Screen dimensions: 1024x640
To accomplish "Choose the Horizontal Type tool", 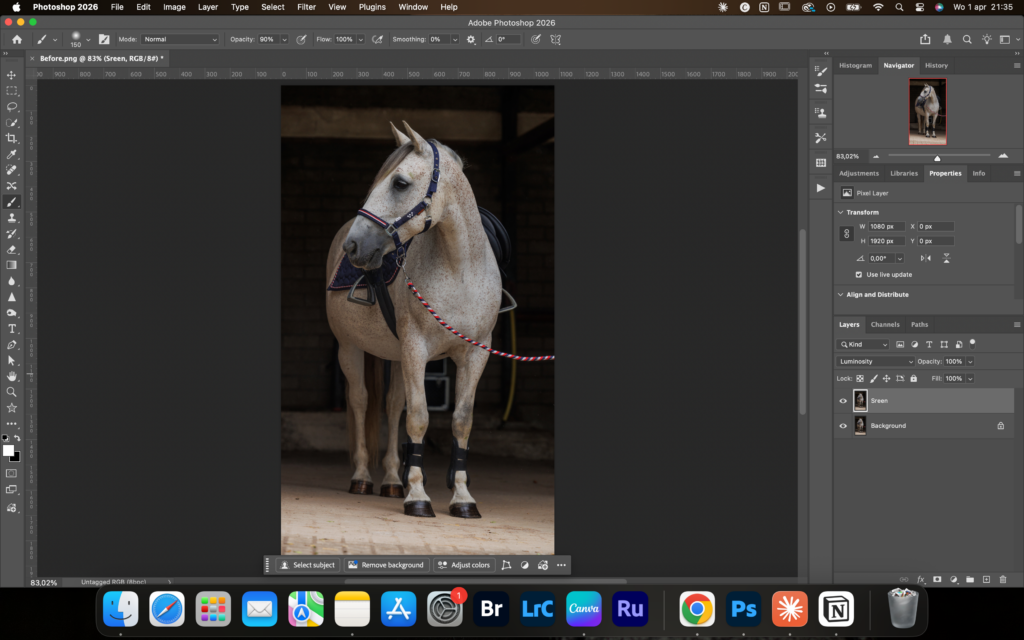I will click(12, 329).
